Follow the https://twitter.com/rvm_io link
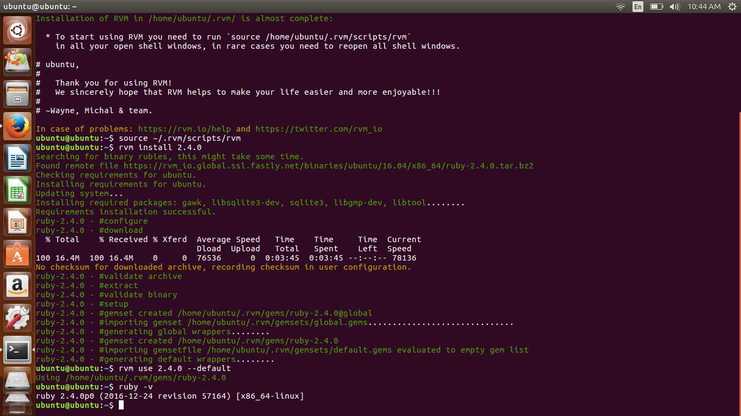The width and height of the screenshot is (741, 416). pyautogui.click(x=319, y=129)
